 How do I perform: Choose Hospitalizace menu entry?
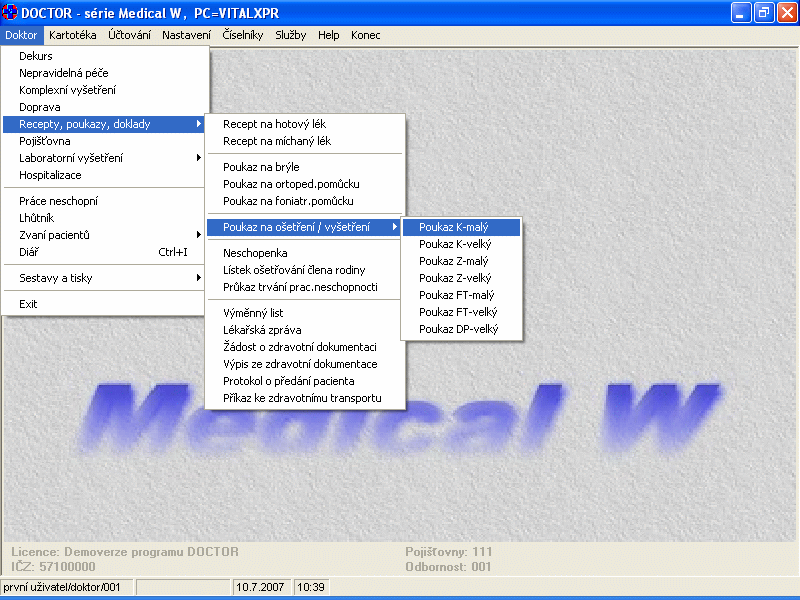104,175
